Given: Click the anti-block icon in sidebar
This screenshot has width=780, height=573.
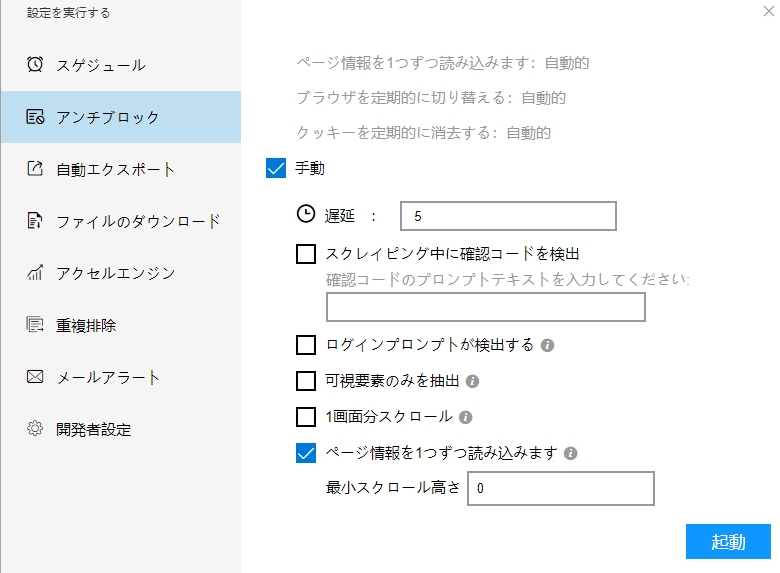Looking at the screenshot, I should [x=35, y=117].
